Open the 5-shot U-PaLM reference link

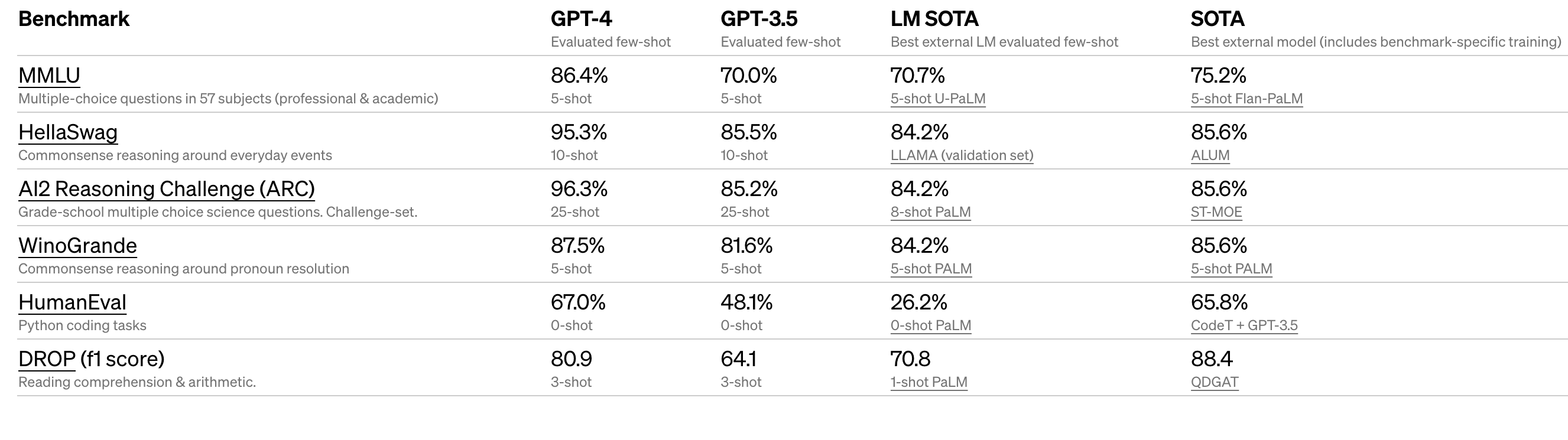tap(938, 99)
